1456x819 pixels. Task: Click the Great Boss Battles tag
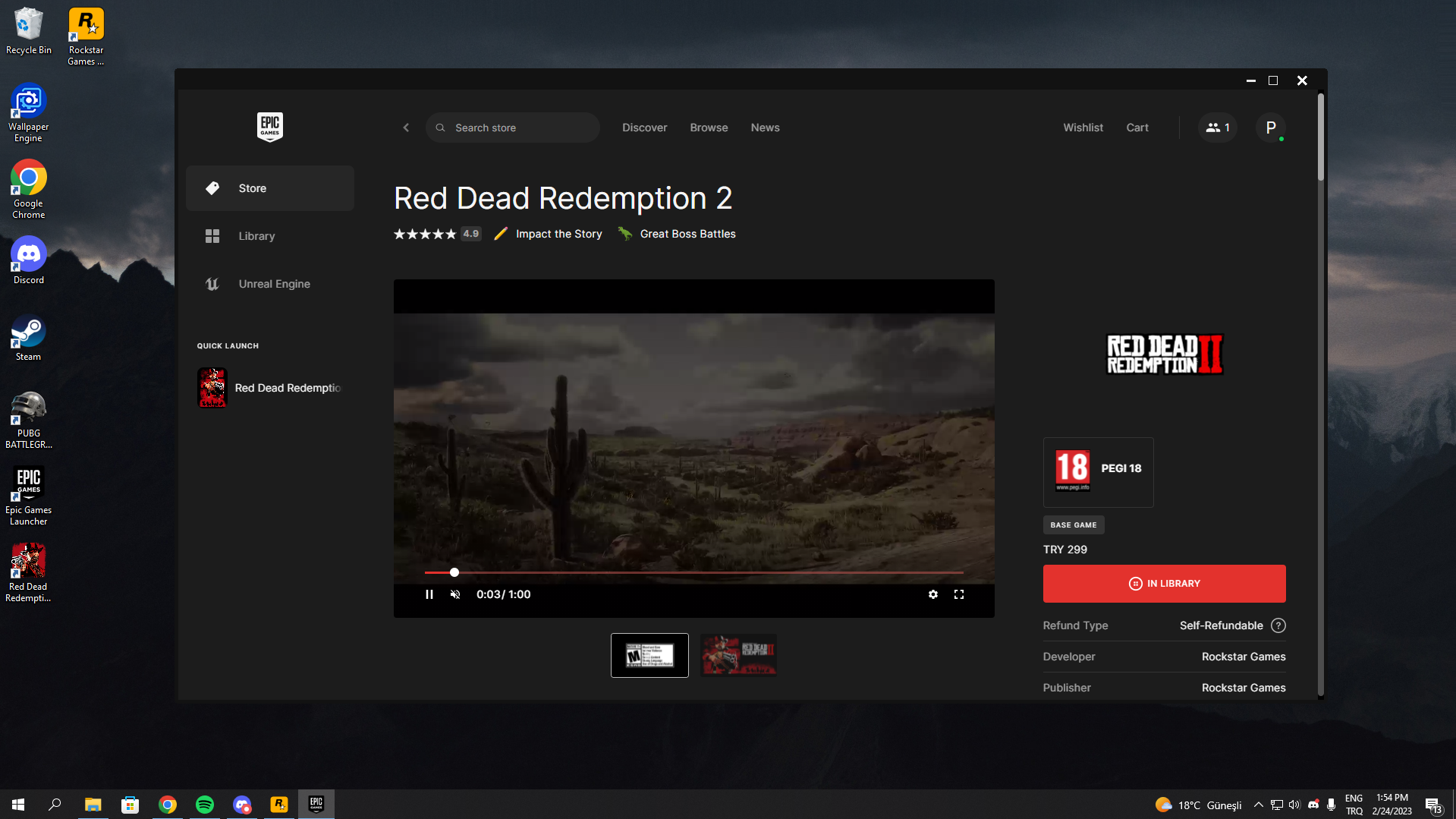(x=677, y=234)
